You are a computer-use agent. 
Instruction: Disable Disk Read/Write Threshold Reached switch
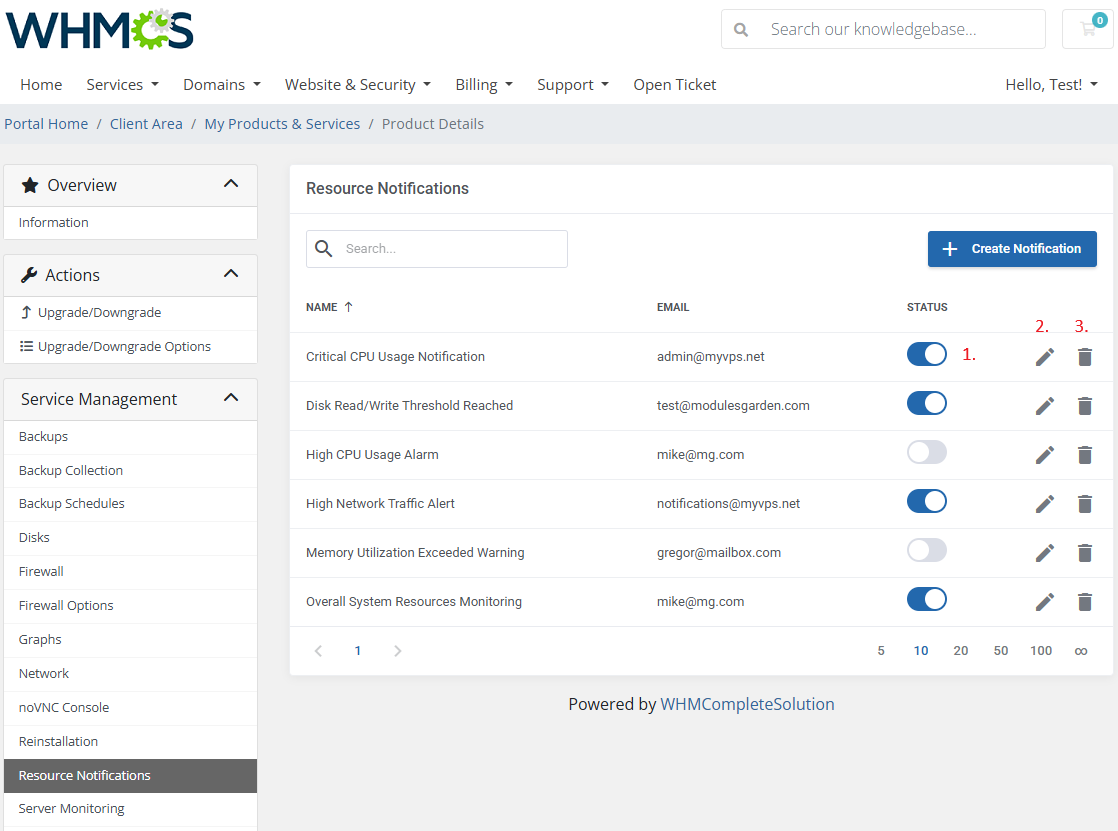pos(927,403)
